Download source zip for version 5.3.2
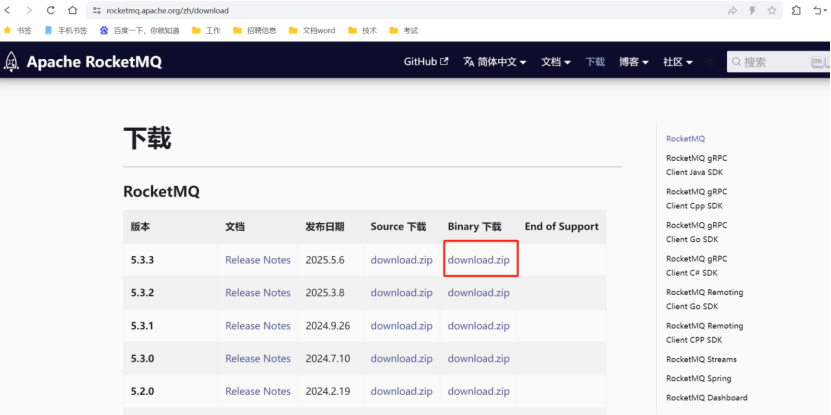The width and height of the screenshot is (831, 415). pos(401,293)
